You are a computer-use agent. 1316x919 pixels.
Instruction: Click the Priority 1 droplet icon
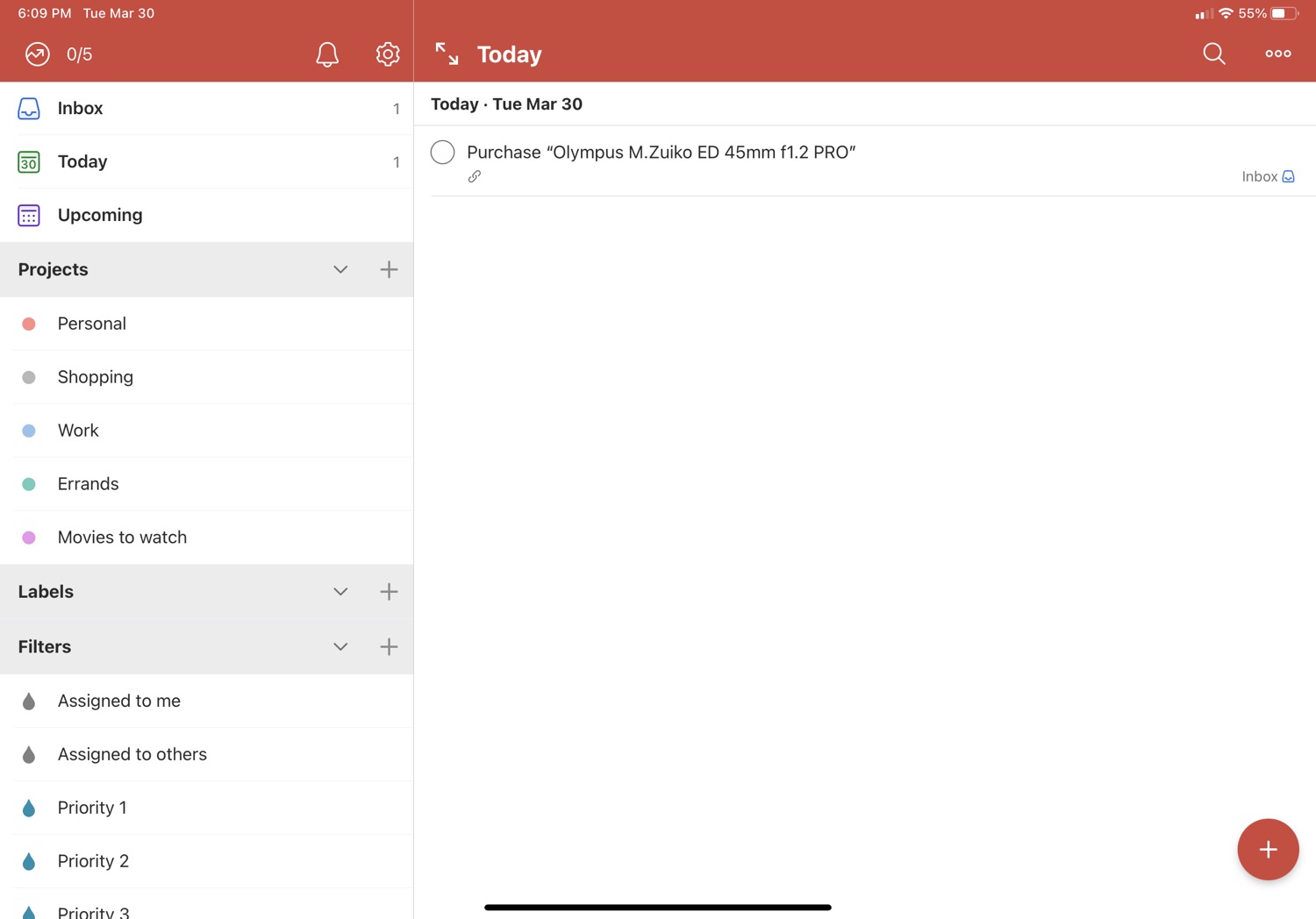pos(29,808)
